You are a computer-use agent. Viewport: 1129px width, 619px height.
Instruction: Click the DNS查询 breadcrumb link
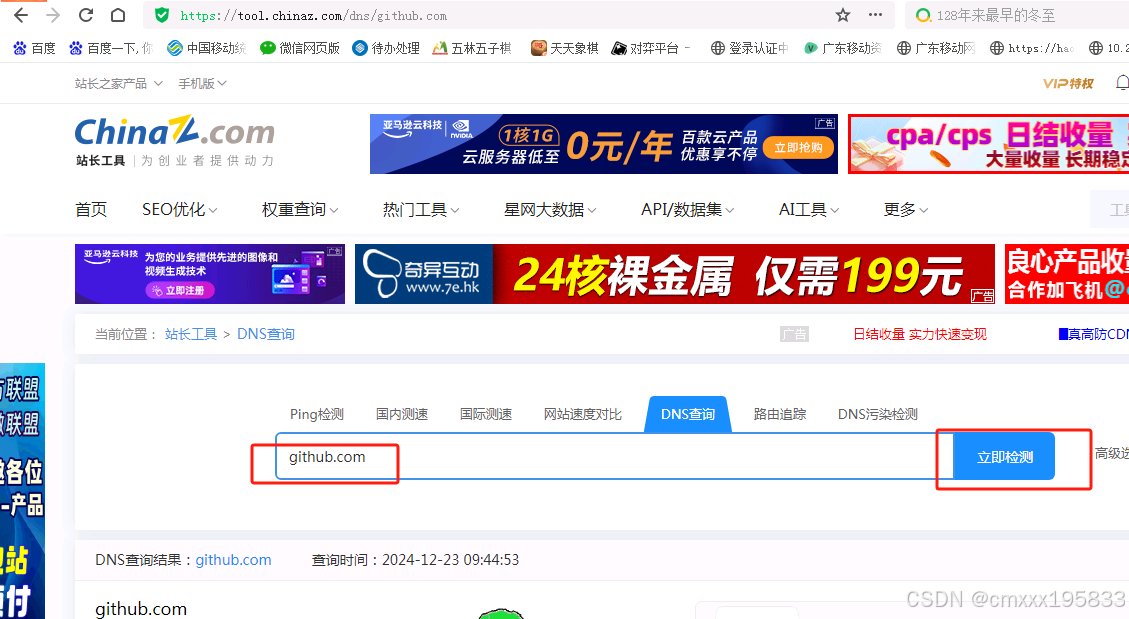tap(266, 334)
